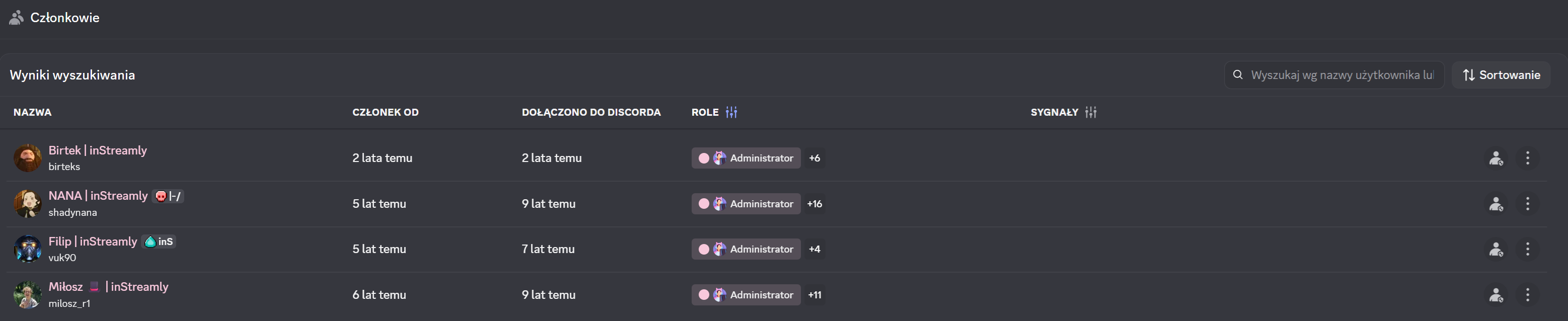Open the Sortowanie menu
1568x321 pixels.
click(x=1502, y=75)
